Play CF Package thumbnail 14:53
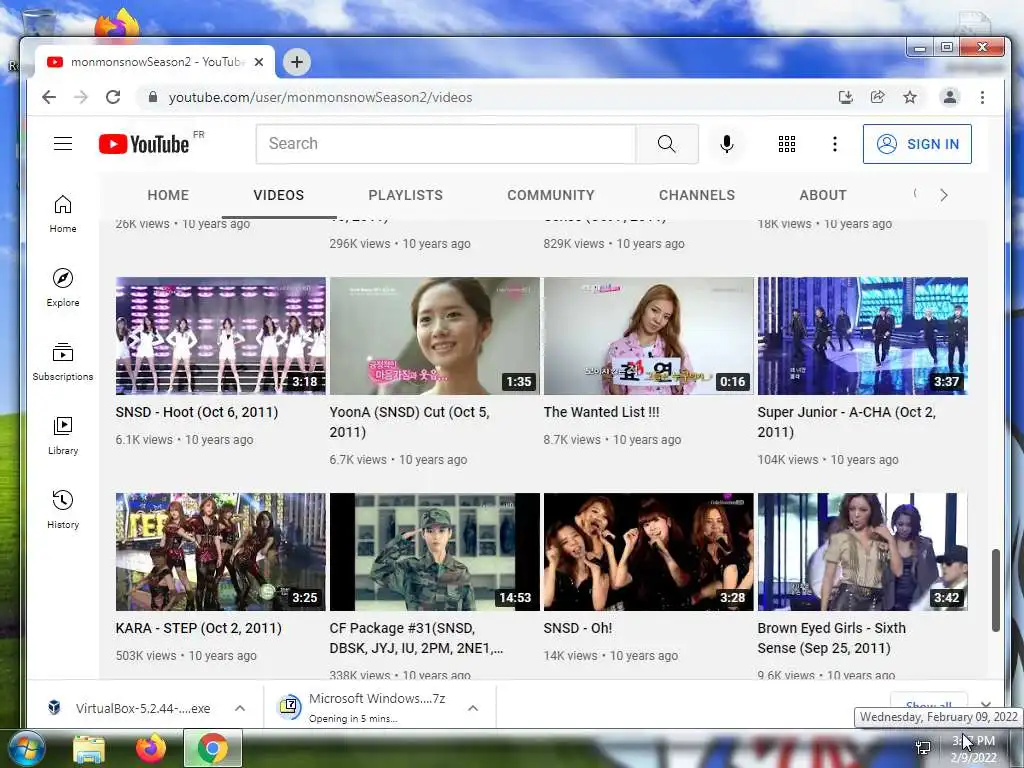The height and width of the screenshot is (768, 1024). pos(434,552)
